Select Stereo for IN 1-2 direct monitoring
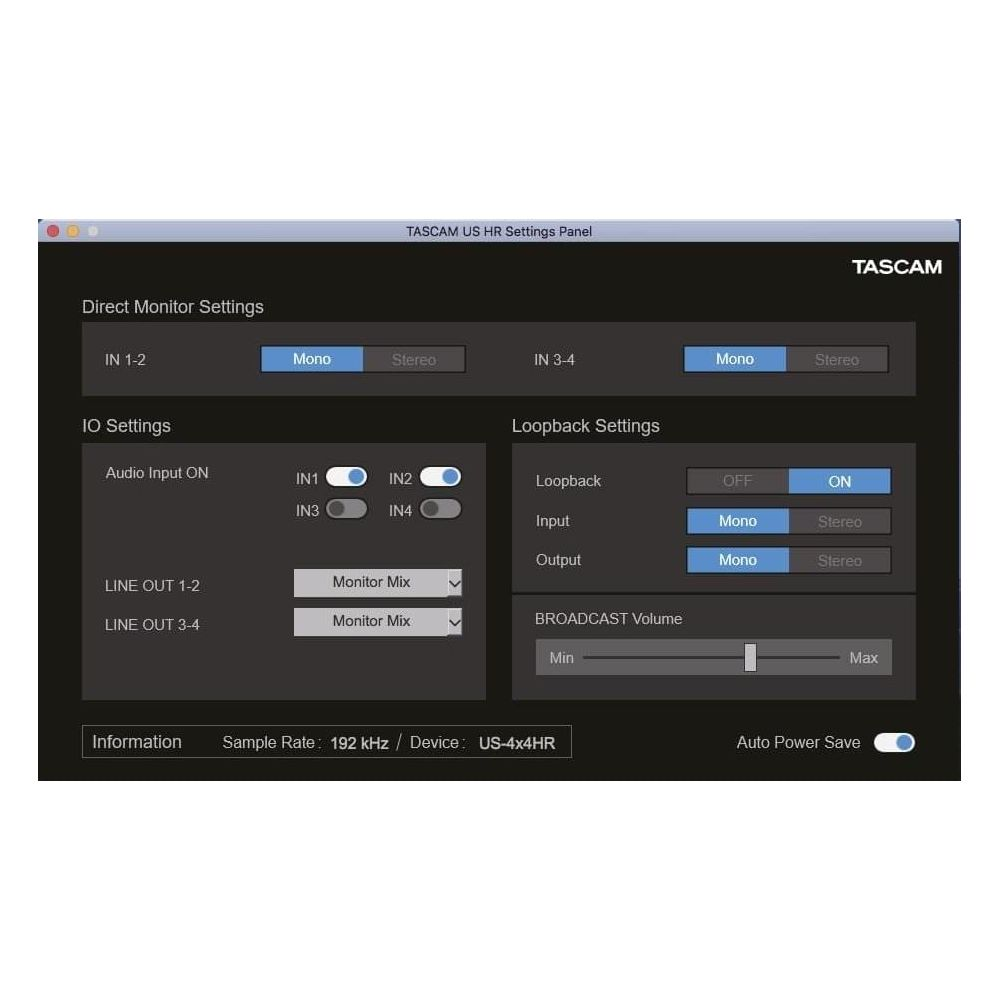The width and height of the screenshot is (1000, 1000). click(x=414, y=359)
